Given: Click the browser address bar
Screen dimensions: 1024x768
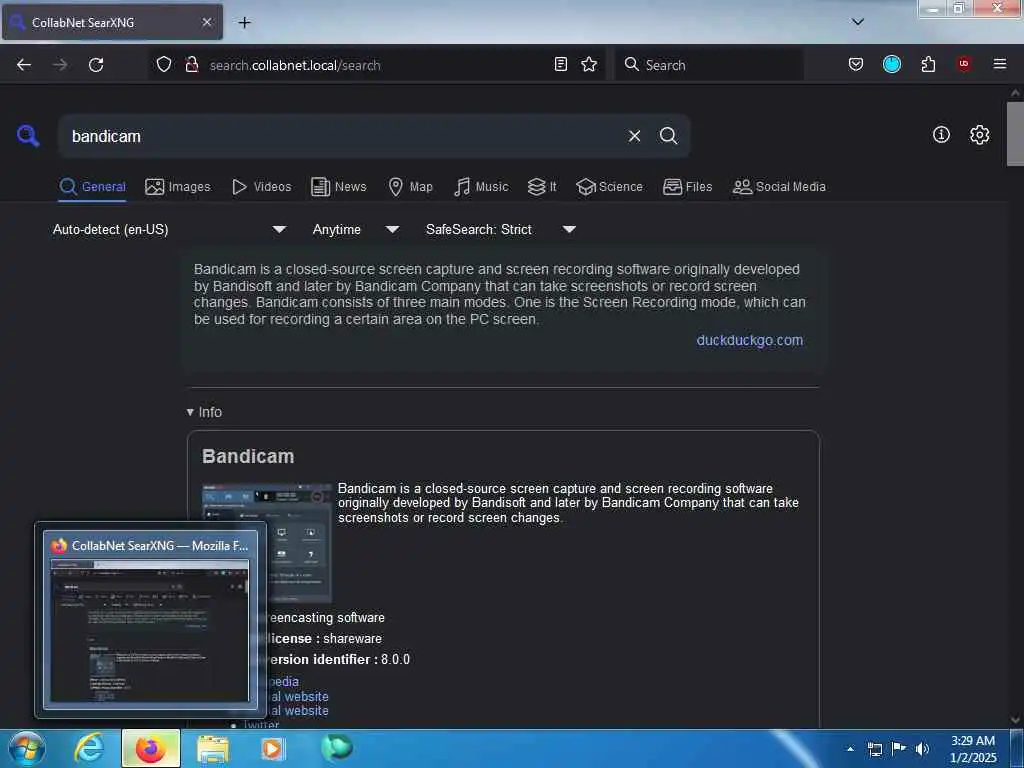Looking at the screenshot, I should click(377, 65).
